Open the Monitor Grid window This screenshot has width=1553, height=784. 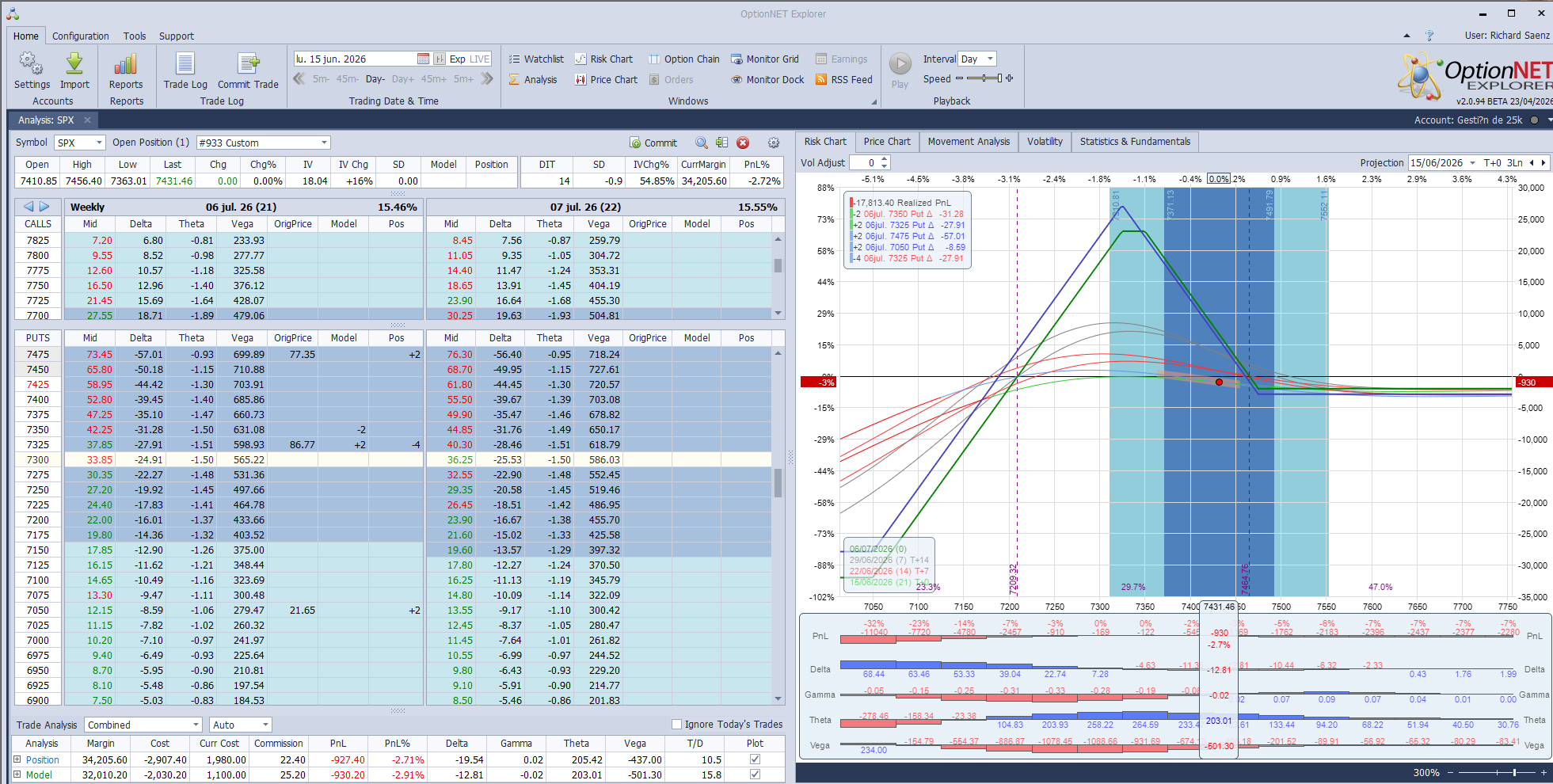pos(765,59)
